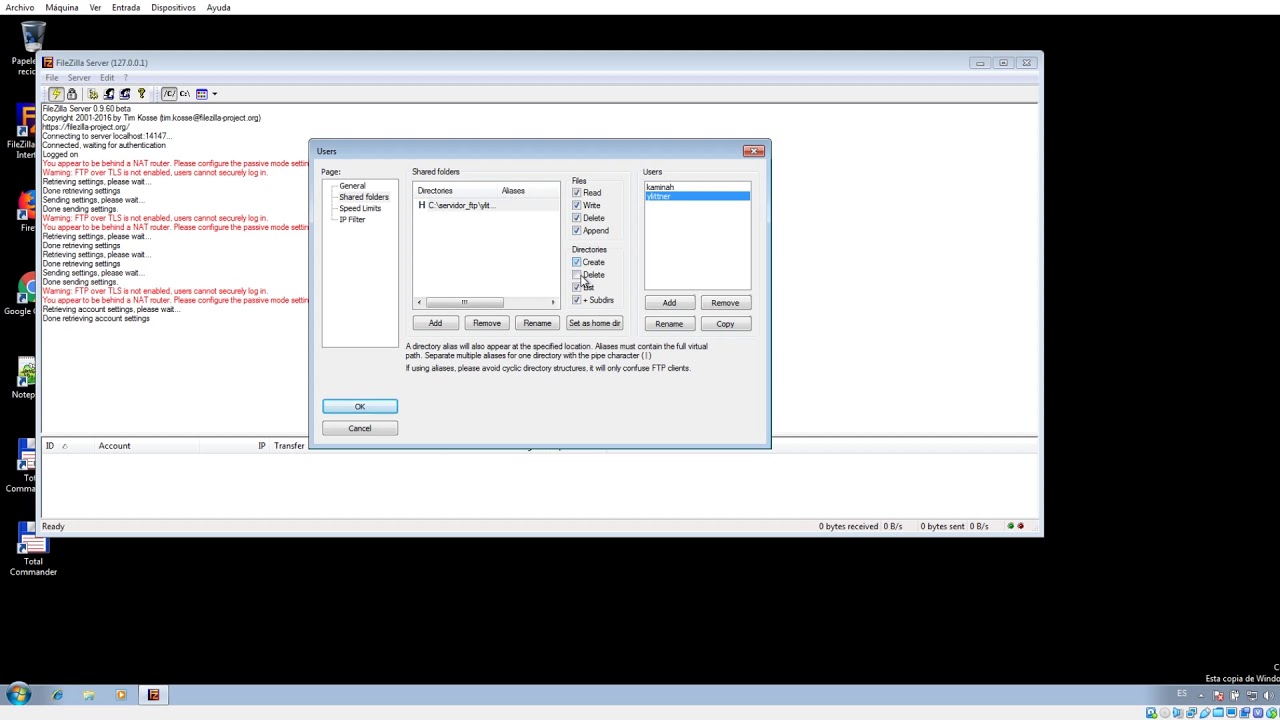Image resolution: width=1280 pixels, height=720 pixels.
Task: Launch Internet Explorer from the taskbar
Action: coord(57,695)
